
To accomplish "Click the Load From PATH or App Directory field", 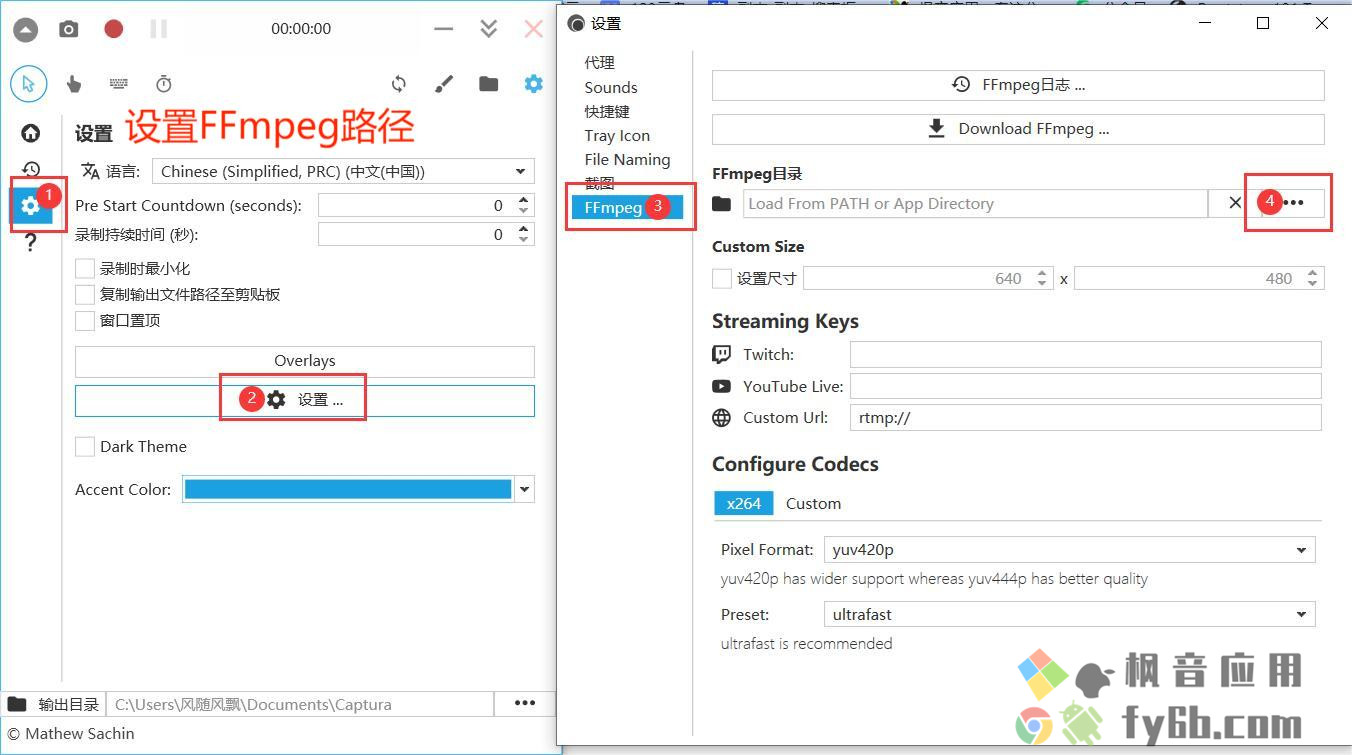I will [x=974, y=204].
